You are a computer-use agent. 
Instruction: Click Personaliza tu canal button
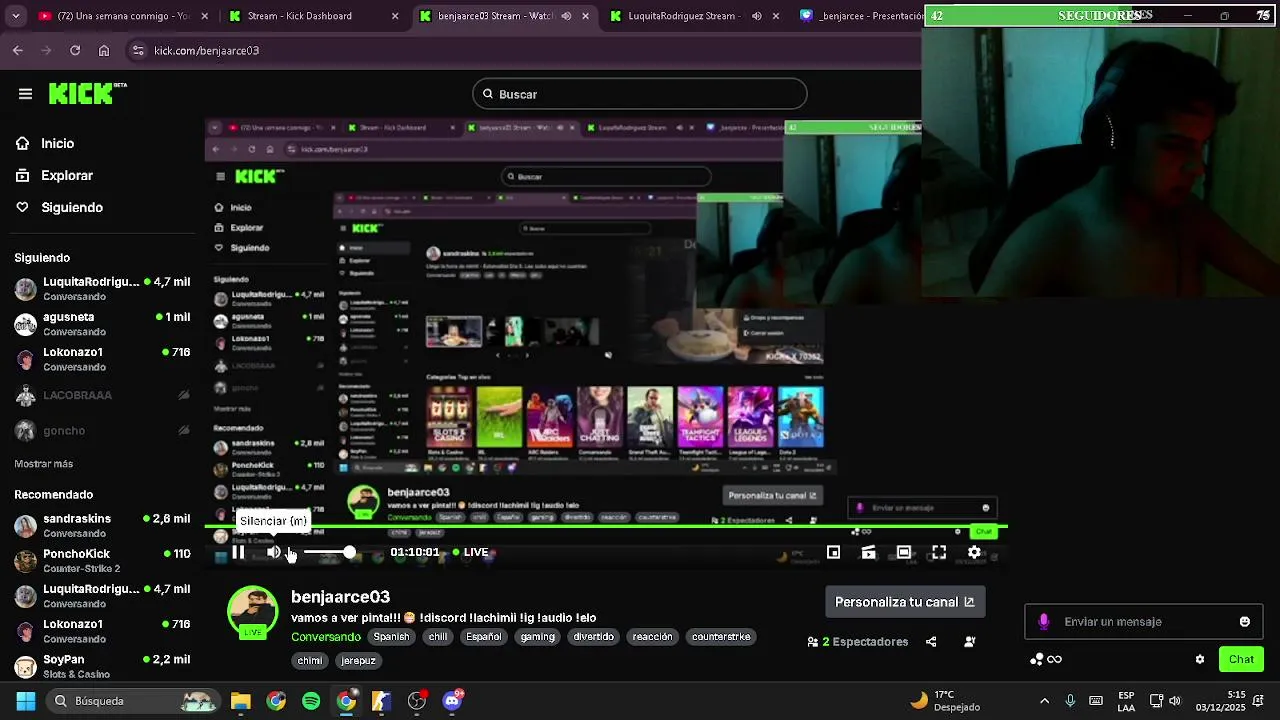[905, 602]
